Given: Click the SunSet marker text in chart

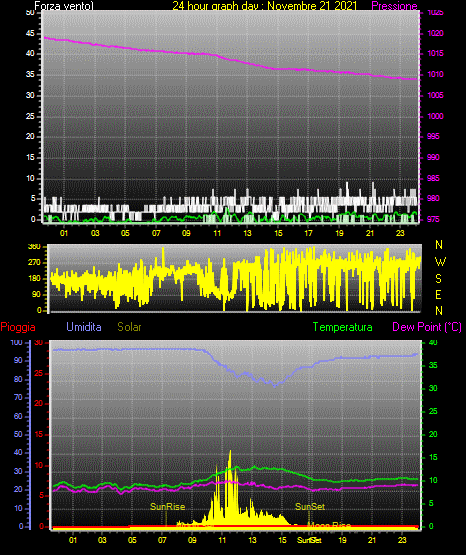Looking at the screenshot, I should (310, 507).
